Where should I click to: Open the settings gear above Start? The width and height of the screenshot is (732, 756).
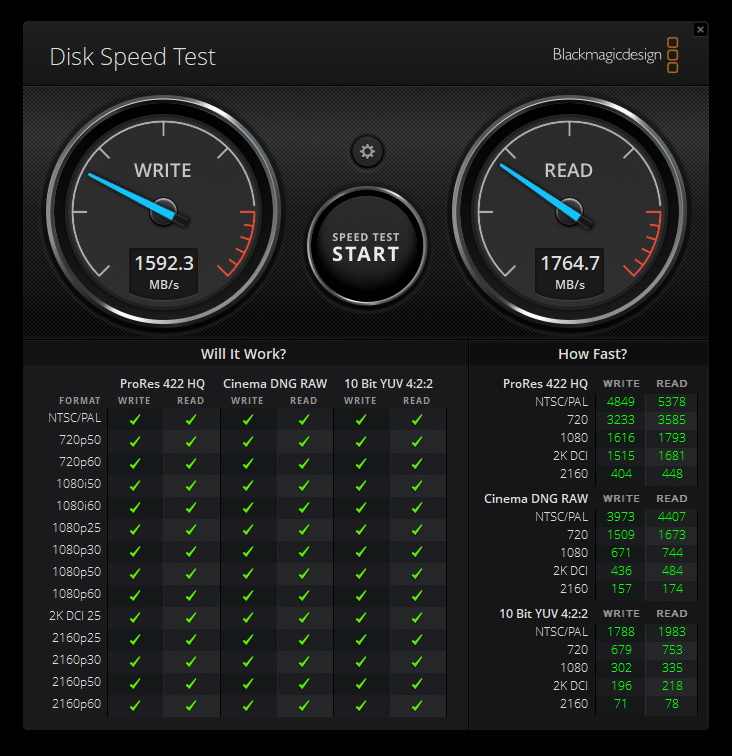pyautogui.click(x=367, y=151)
